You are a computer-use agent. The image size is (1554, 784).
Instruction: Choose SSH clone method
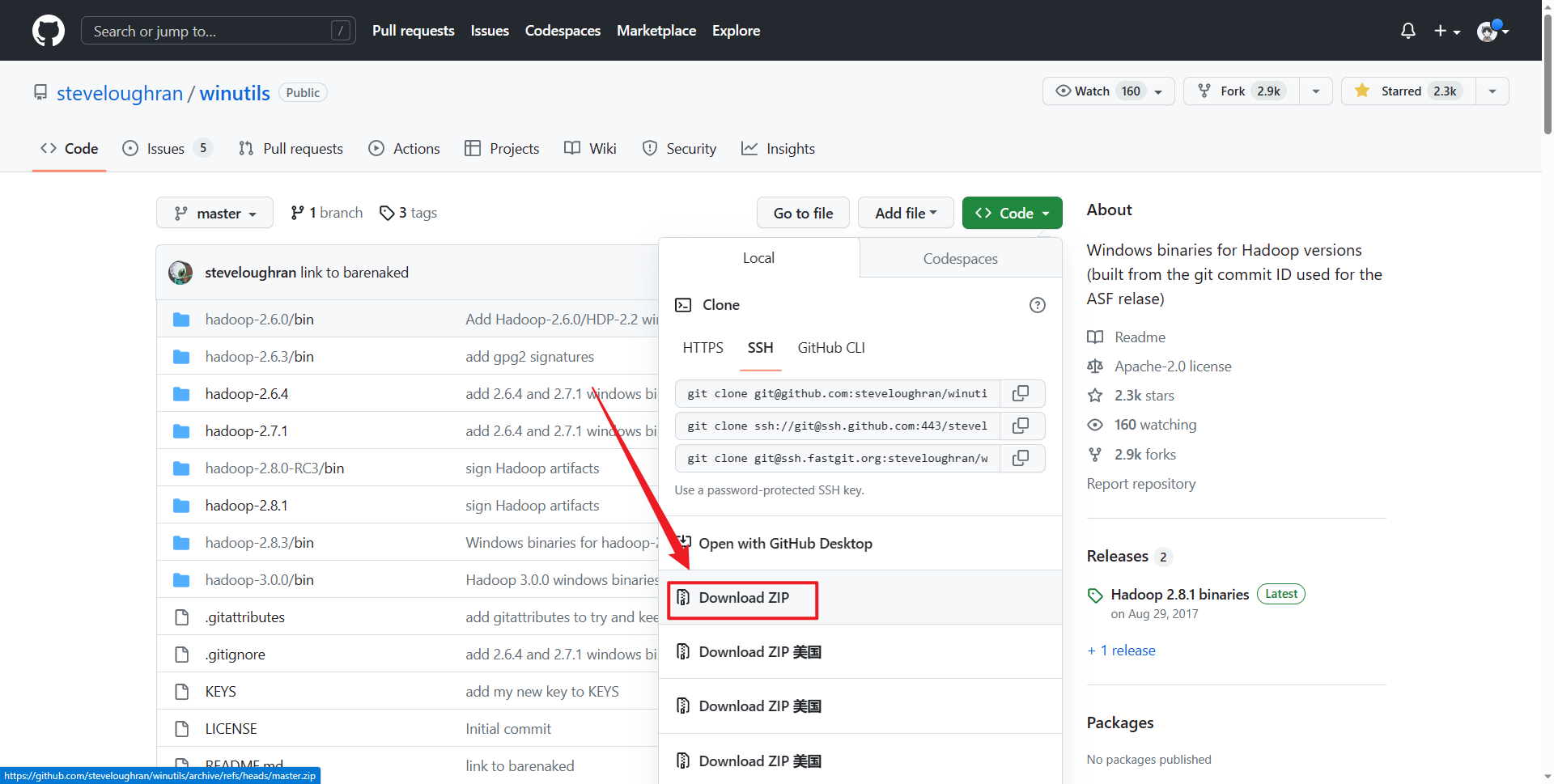pos(760,348)
